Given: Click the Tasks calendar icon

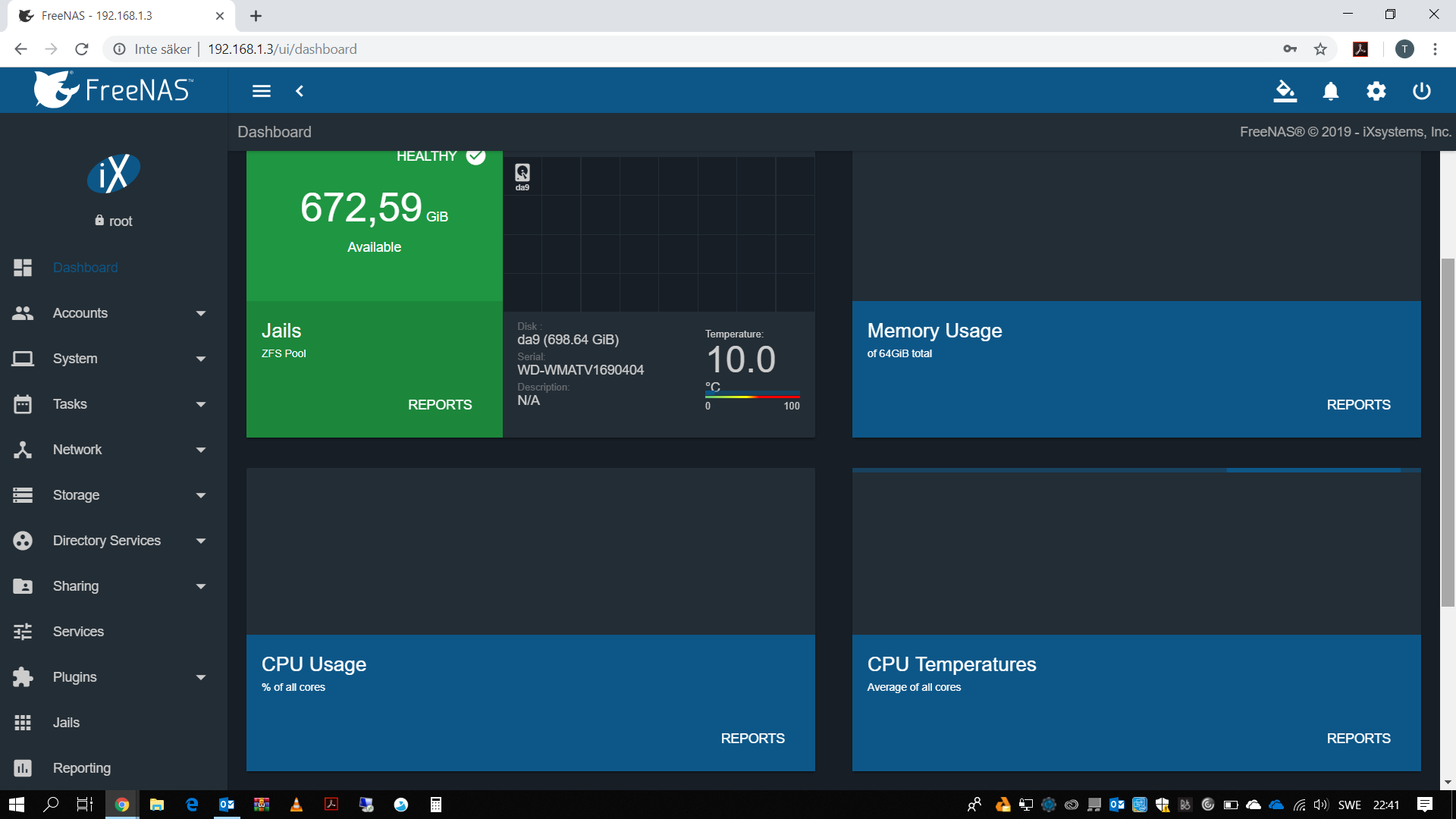Looking at the screenshot, I should (23, 404).
